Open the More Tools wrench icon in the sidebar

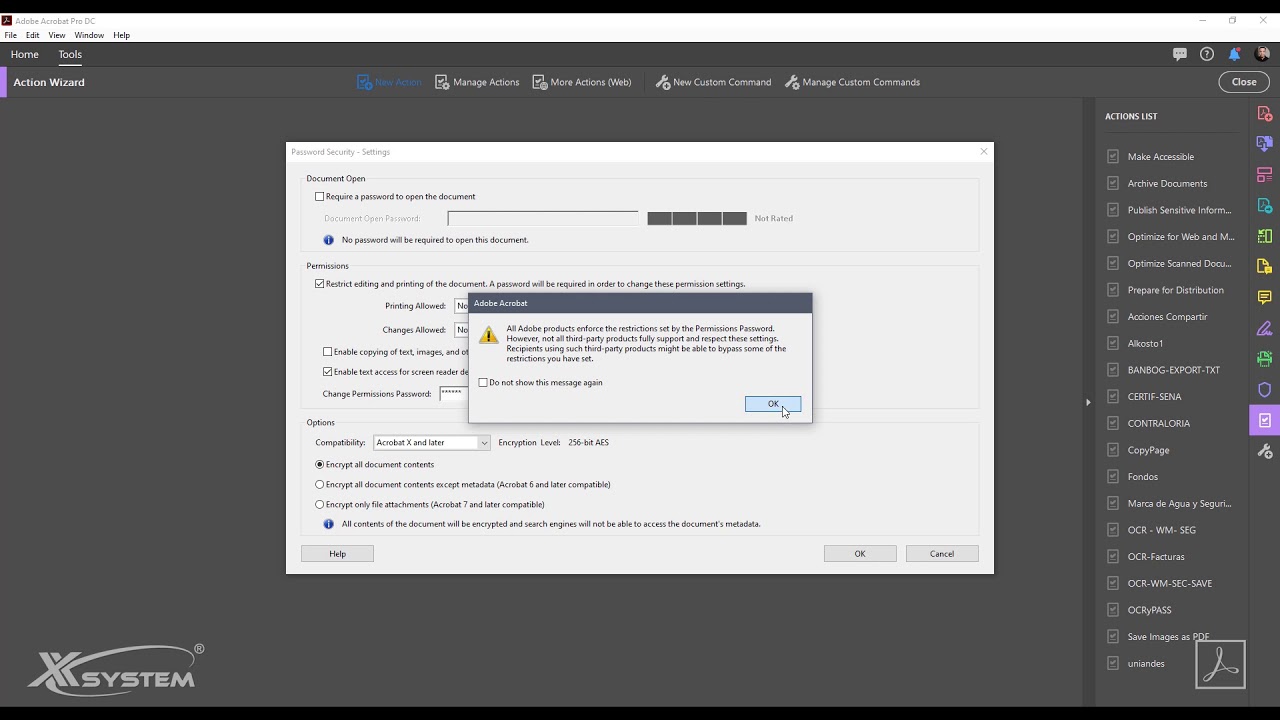1265,452
